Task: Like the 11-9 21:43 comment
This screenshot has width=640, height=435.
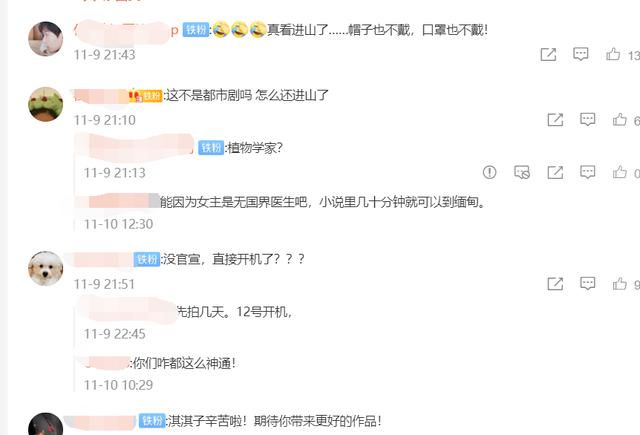Action: pyautogui.click(x=613, y=54)
